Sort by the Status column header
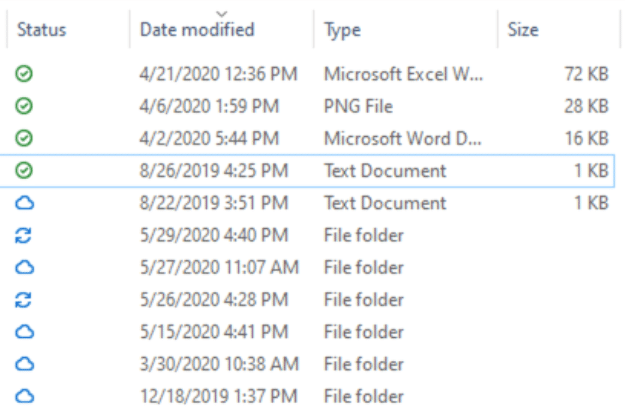 coord(41,30)
